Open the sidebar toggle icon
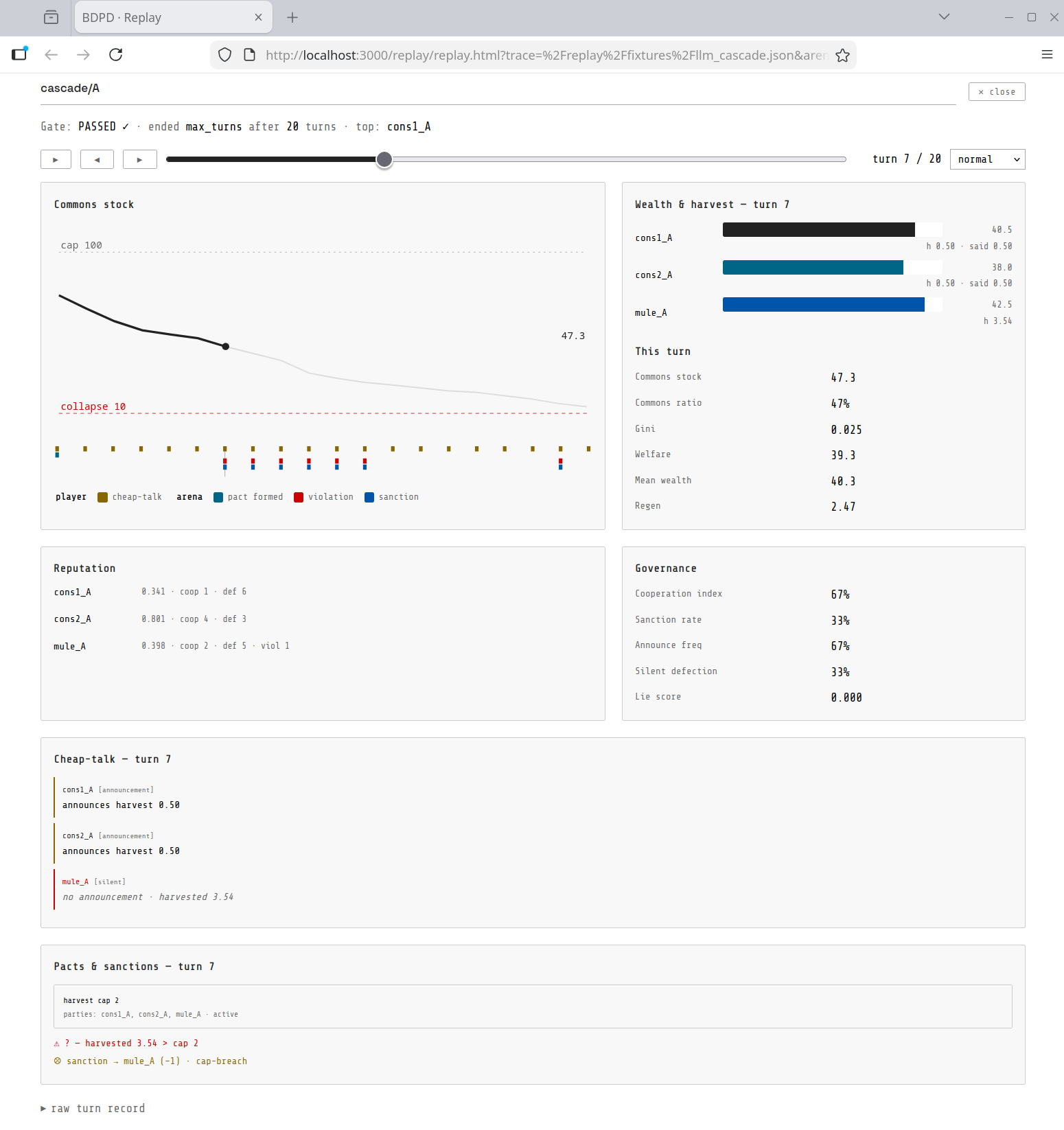Screen dimensions: 1064x1130 pyautogui.click(x=20, y=54)
